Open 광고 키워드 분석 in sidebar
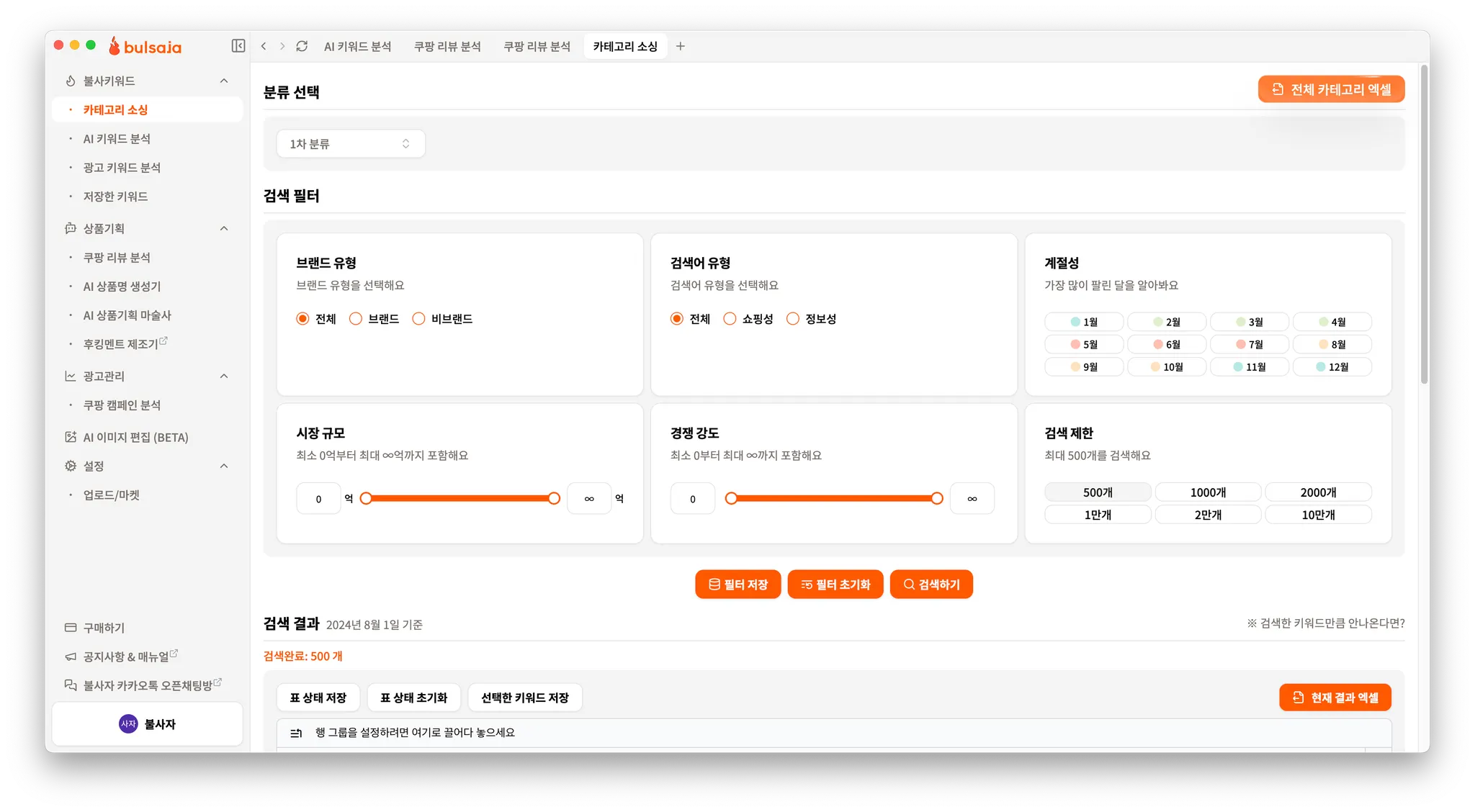 (122, 167)
